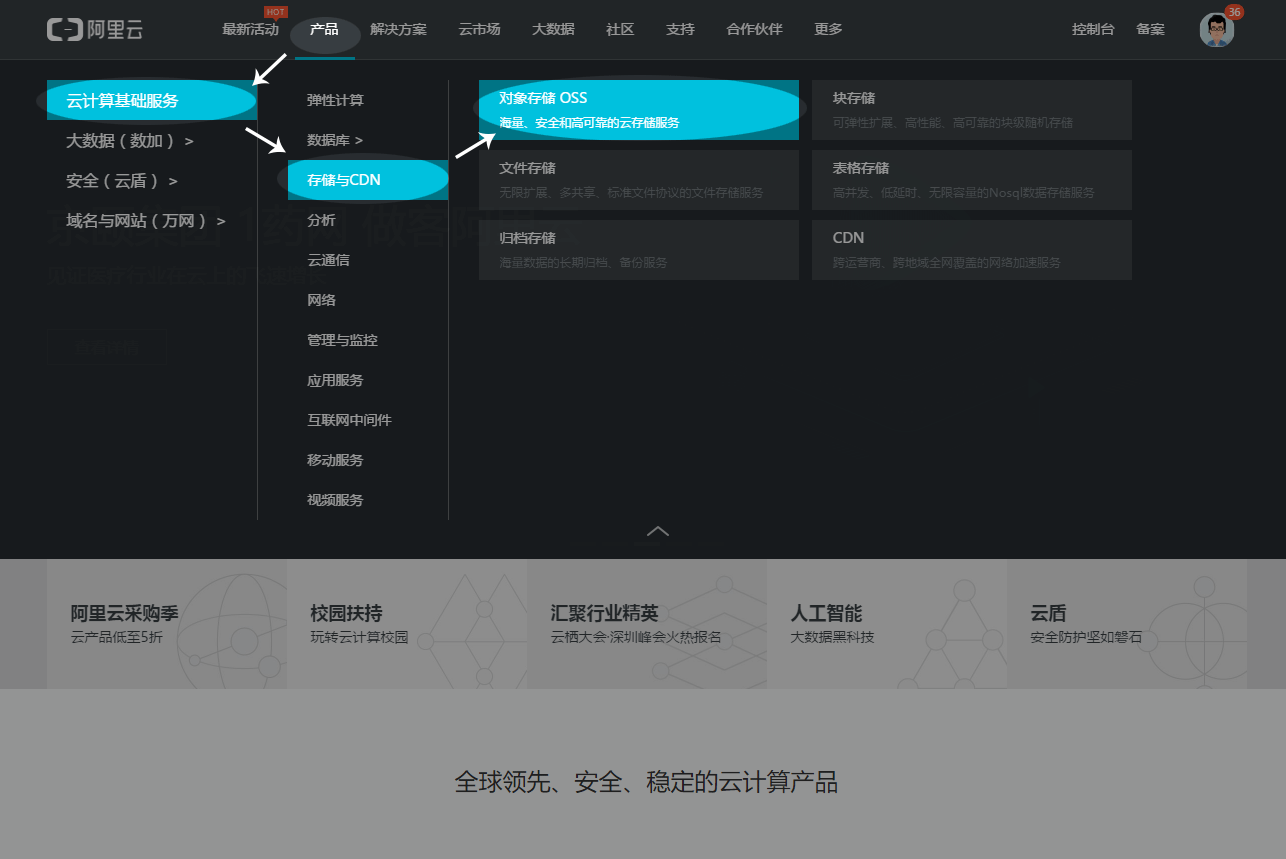Open the CDN product card
This screenshot has height=859, width=1286.
pyautogui.click(x=972, y=250)
